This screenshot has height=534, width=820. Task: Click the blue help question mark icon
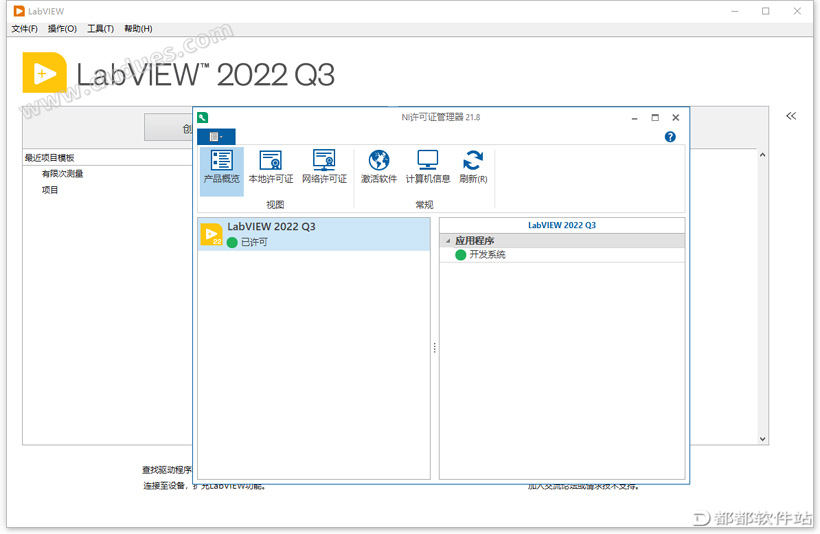(x=670, y=137)
